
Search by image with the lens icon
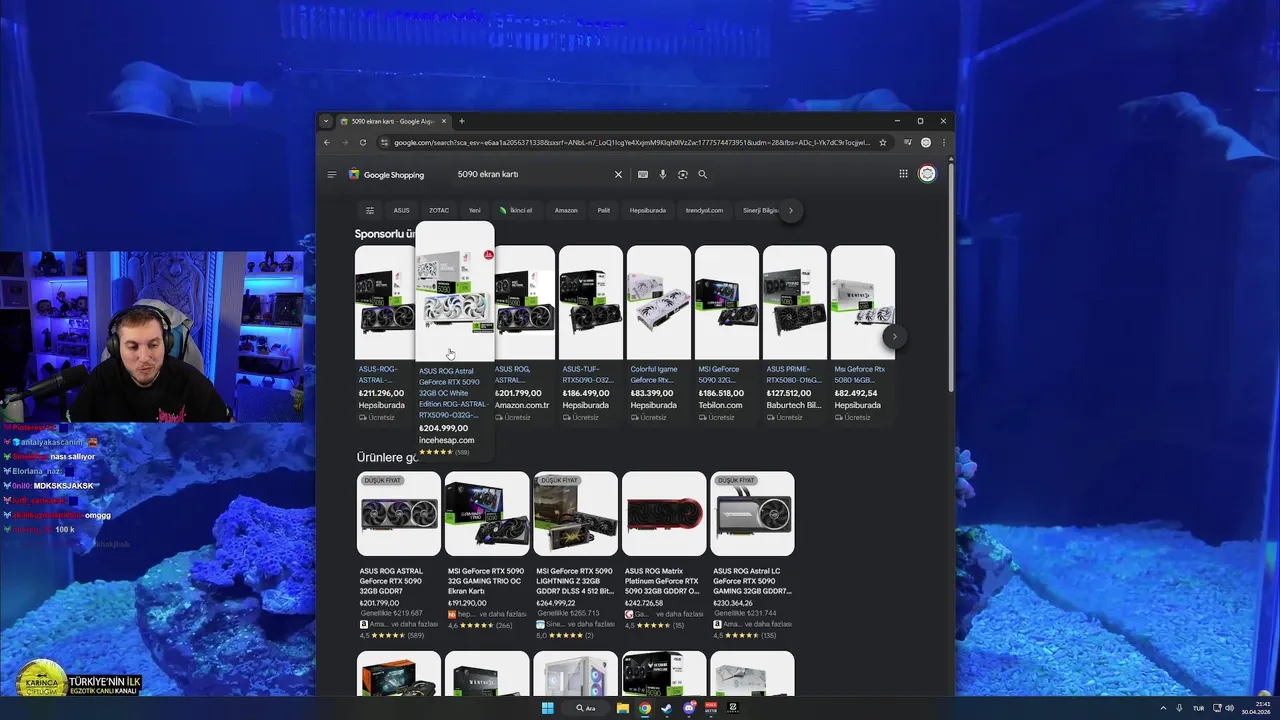pos(682,174)
